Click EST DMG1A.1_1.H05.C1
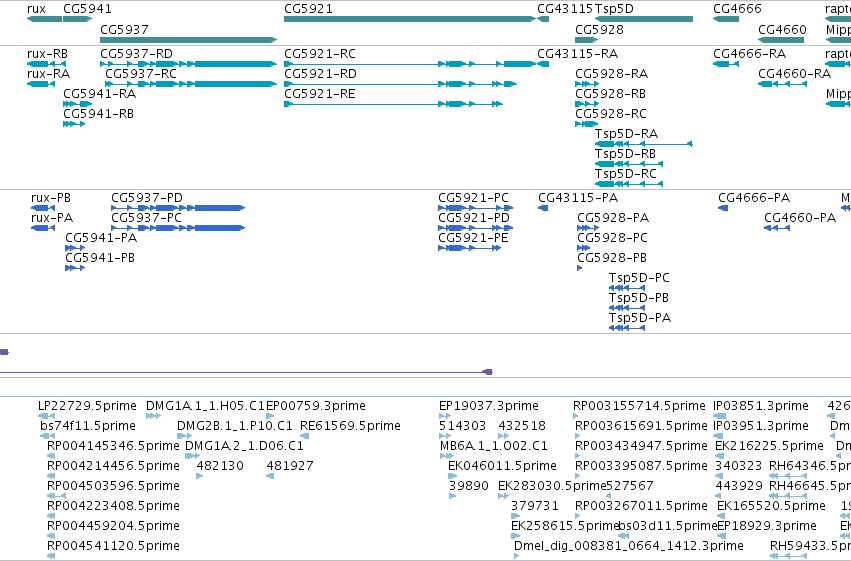 point(205,406)
